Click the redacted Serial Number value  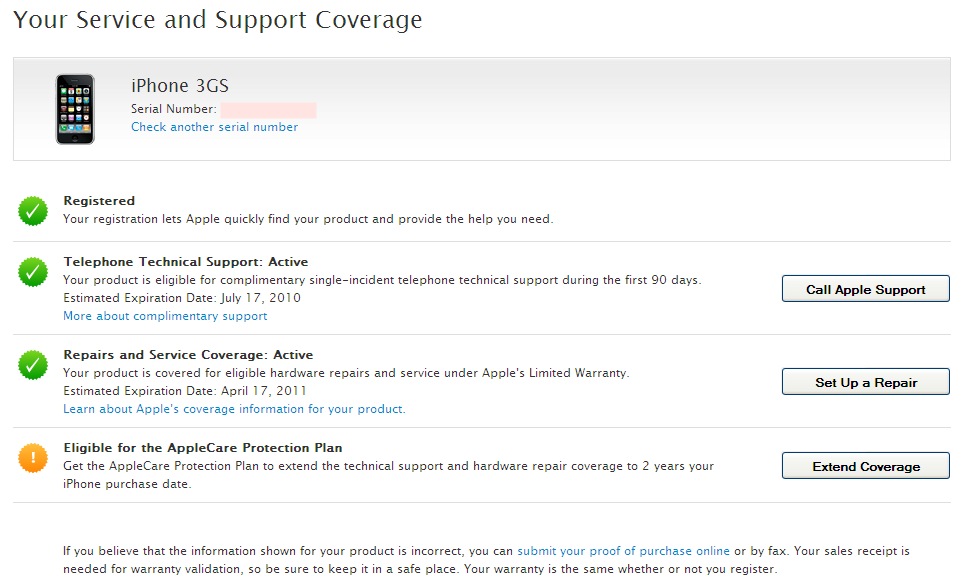[269, 110]
